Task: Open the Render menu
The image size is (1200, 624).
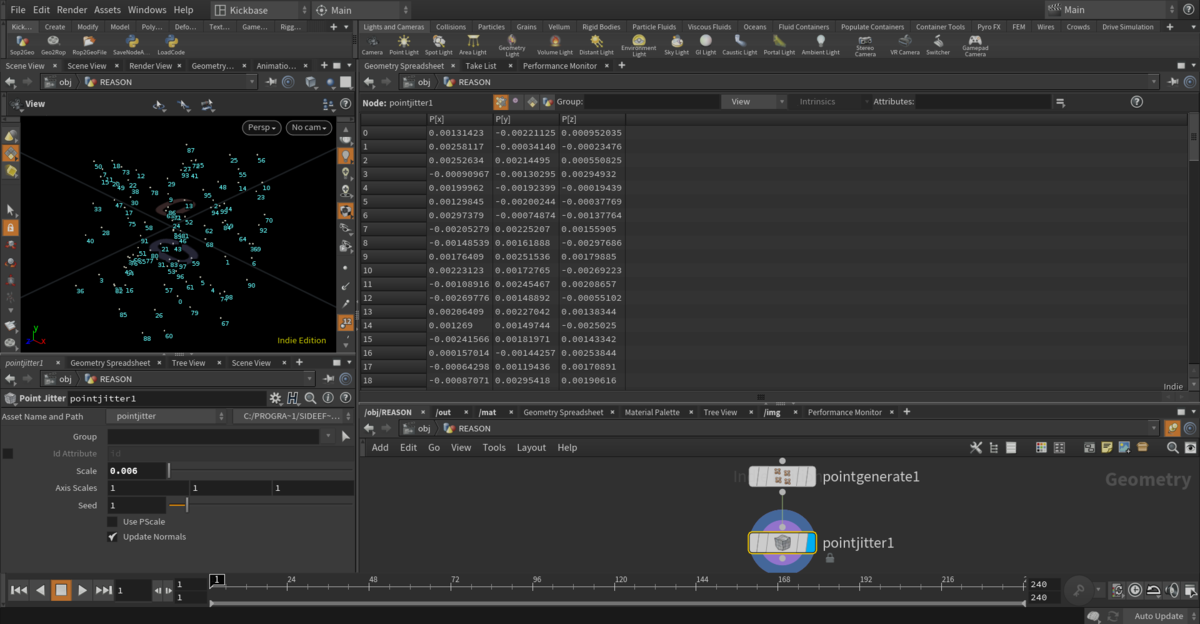Action: 72,10
